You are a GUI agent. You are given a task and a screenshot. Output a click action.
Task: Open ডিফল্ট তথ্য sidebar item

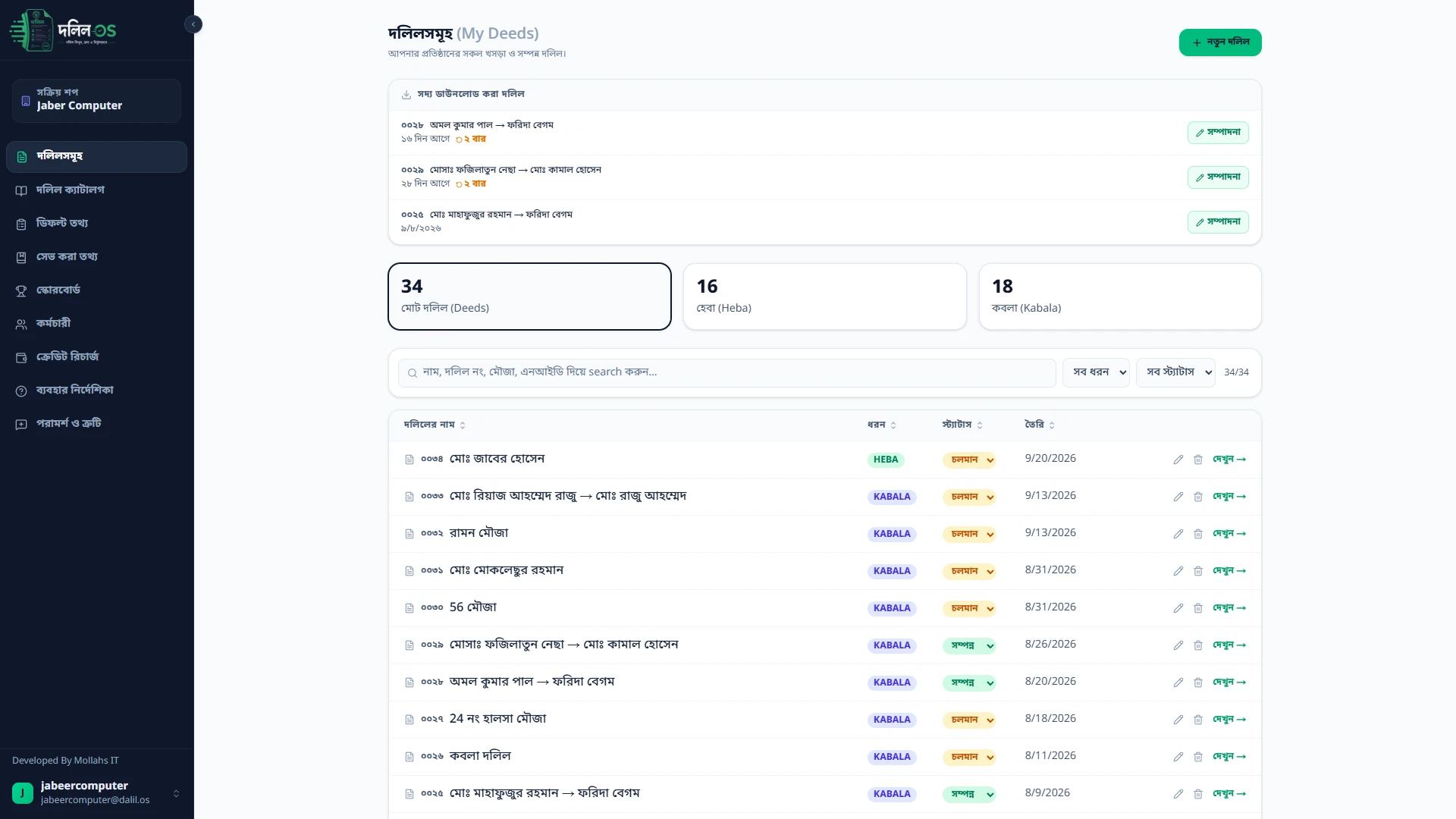point(96,223)
